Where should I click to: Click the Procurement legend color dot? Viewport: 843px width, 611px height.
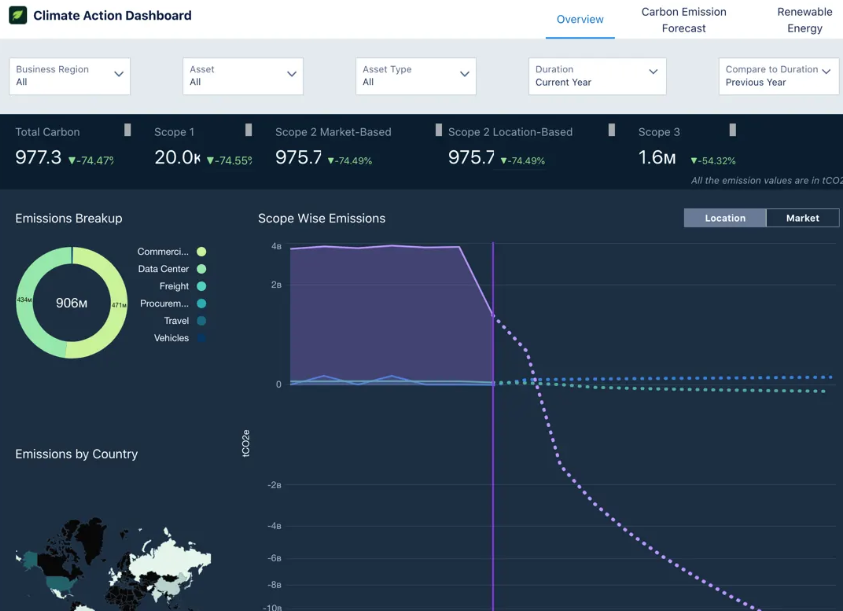202,303
